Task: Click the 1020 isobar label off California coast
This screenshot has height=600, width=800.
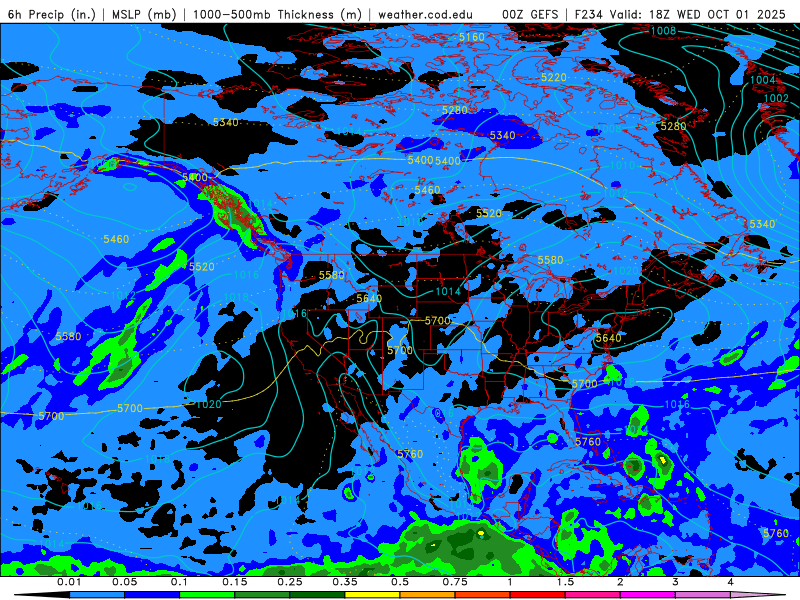Action: pyautogui.click(x=209, y=405)
